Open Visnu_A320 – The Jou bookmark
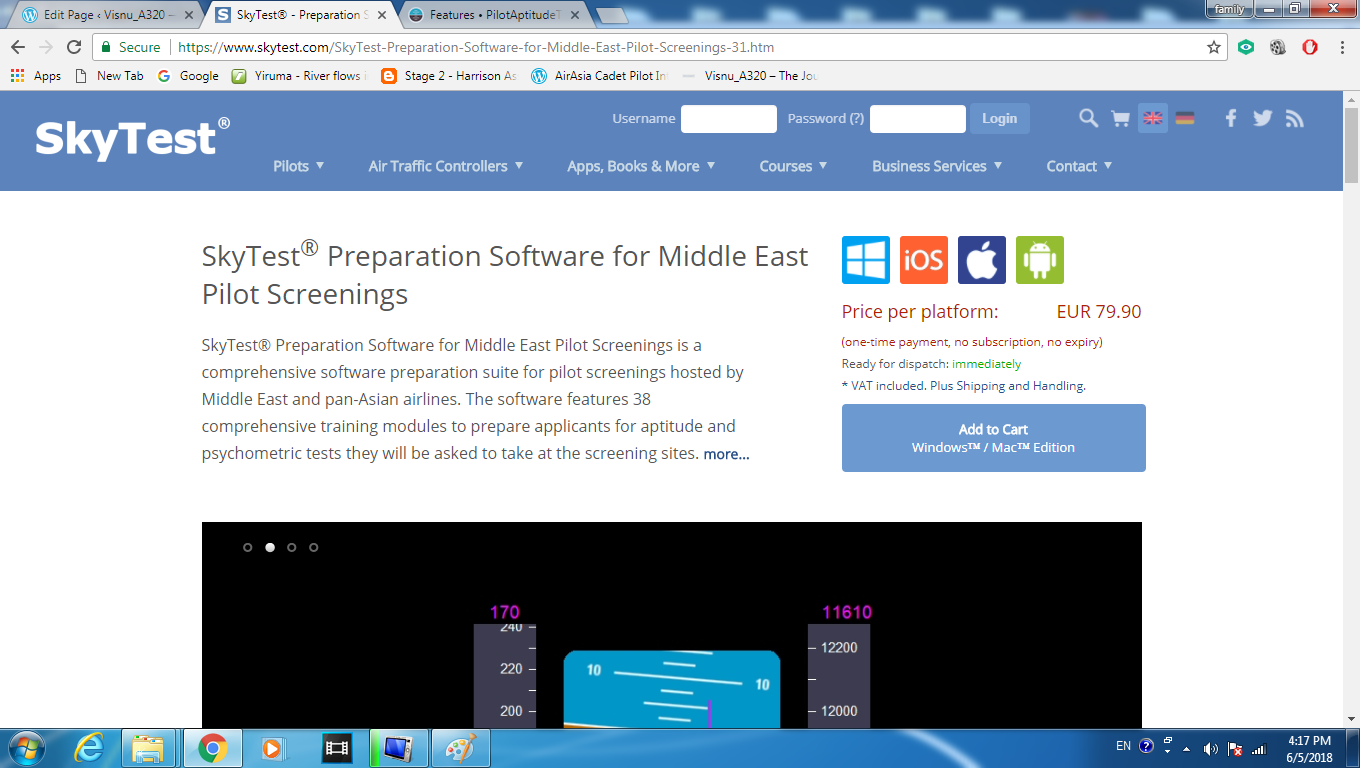Screen dimensions: 1360x768 click(750, 76)
